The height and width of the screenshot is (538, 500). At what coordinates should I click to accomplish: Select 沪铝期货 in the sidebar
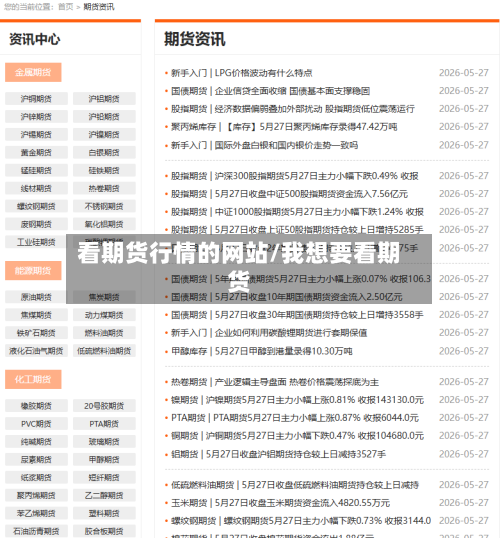pyautogui.click(x=104, y=99)
